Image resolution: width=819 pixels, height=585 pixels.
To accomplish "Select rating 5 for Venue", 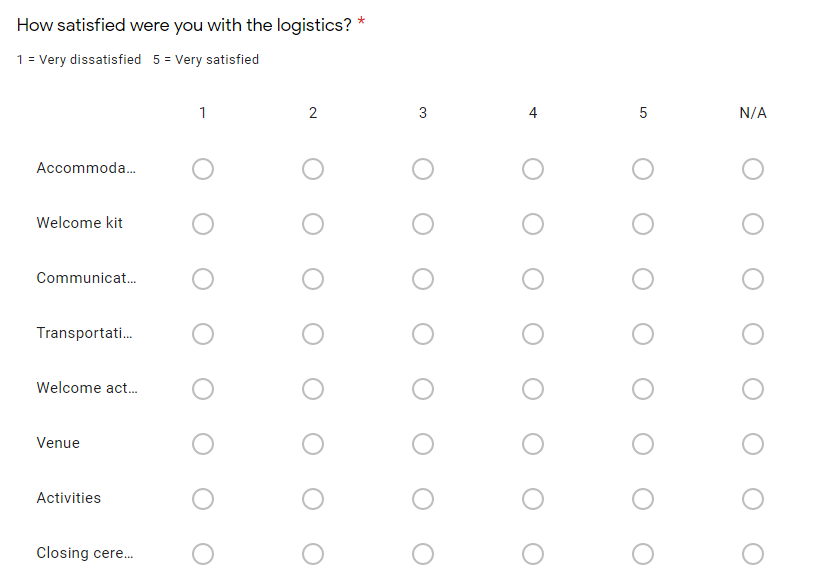I will (643, 444).
